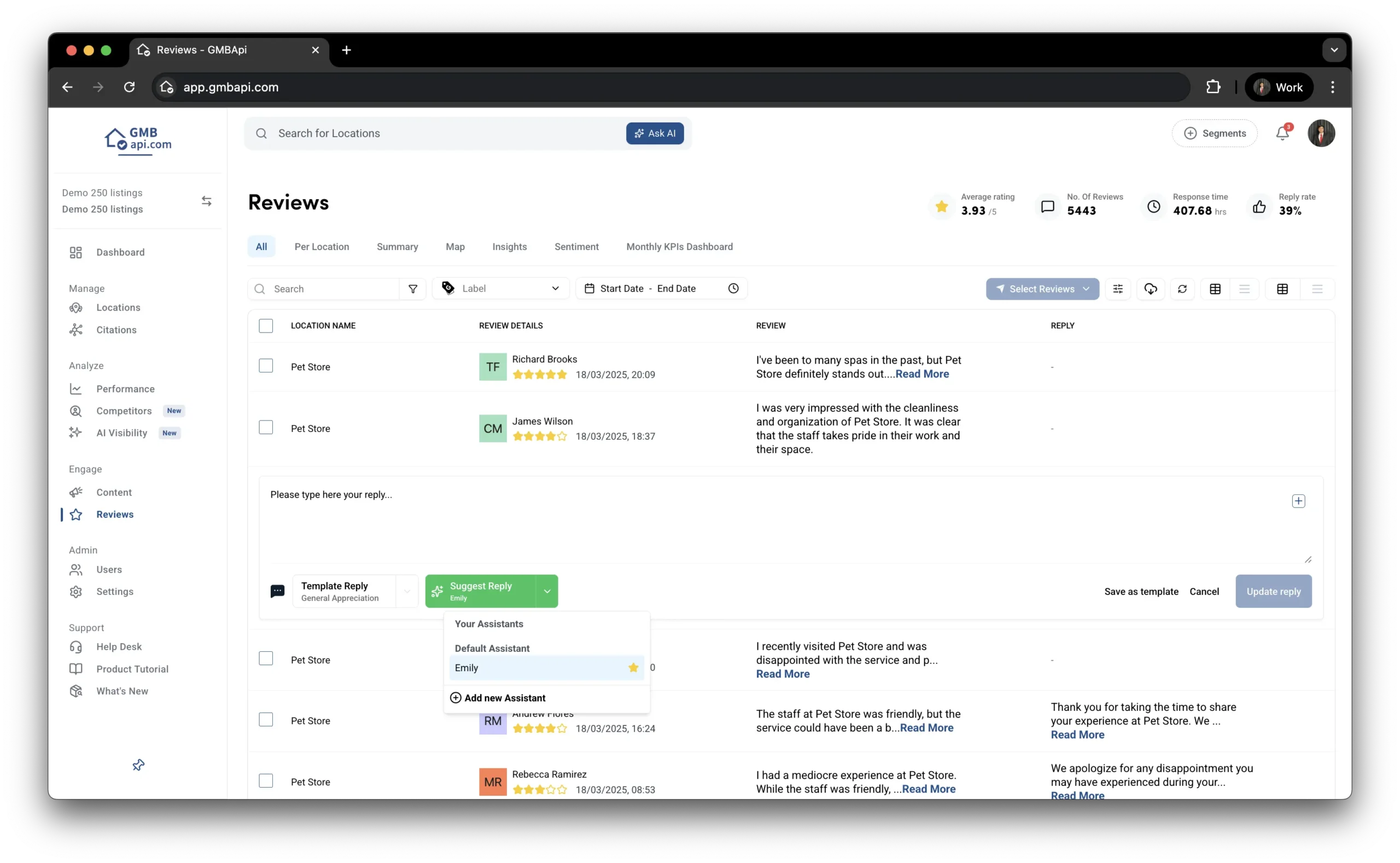Click the refresh reviews icon in toolbar
This screenshot has height=863, width=1400.
1182,289
